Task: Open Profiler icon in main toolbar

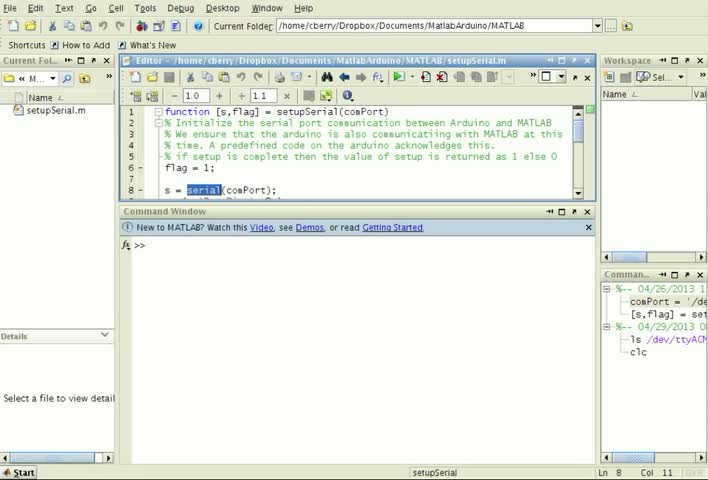Action: coord(176,26)
